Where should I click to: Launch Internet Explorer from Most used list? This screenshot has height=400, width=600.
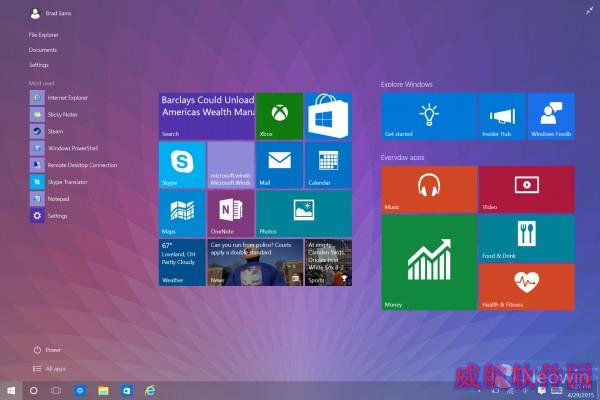click(x=59, y=98)
